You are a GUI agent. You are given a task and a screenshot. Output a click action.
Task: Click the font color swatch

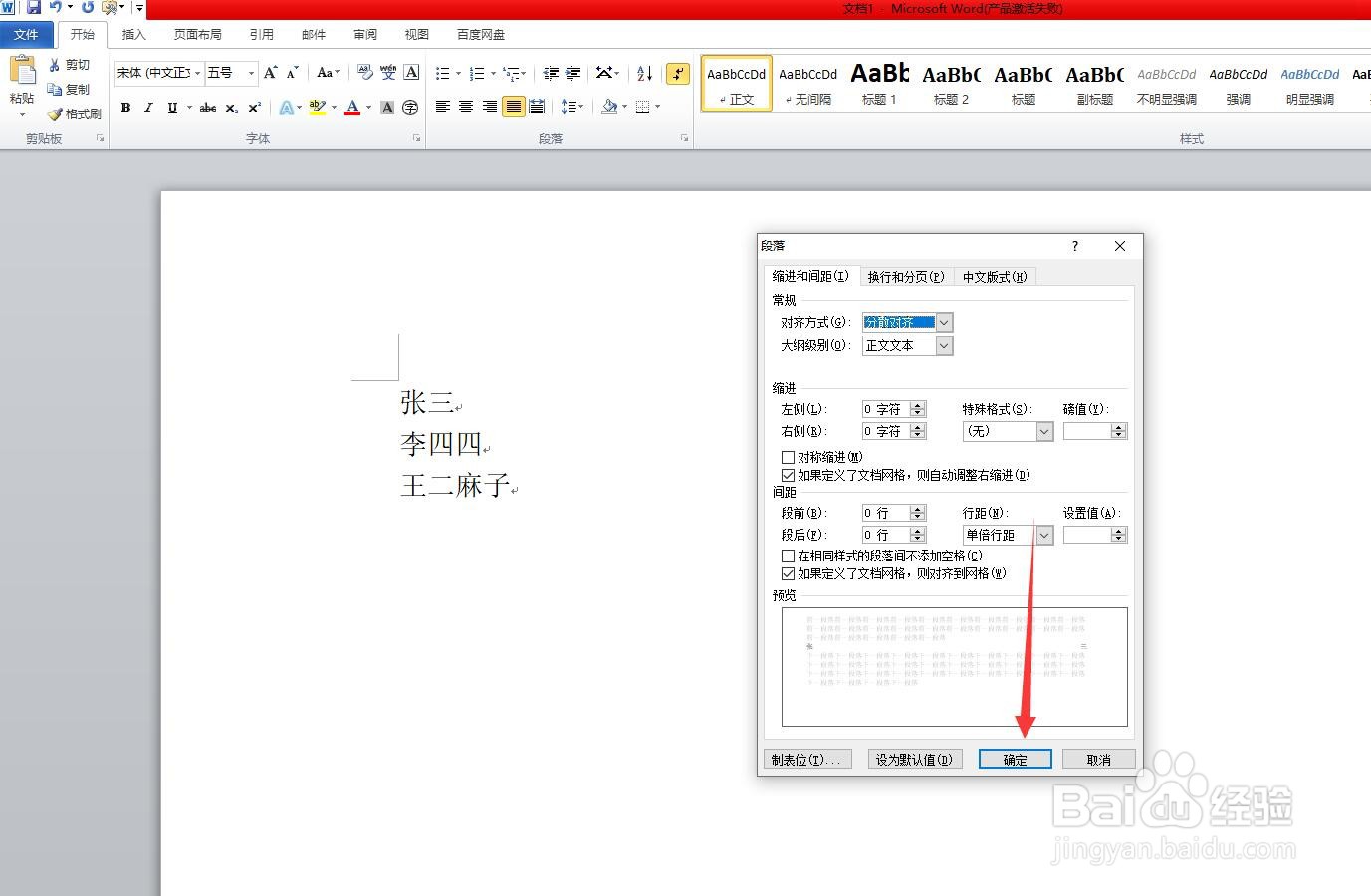click(353, 107)
